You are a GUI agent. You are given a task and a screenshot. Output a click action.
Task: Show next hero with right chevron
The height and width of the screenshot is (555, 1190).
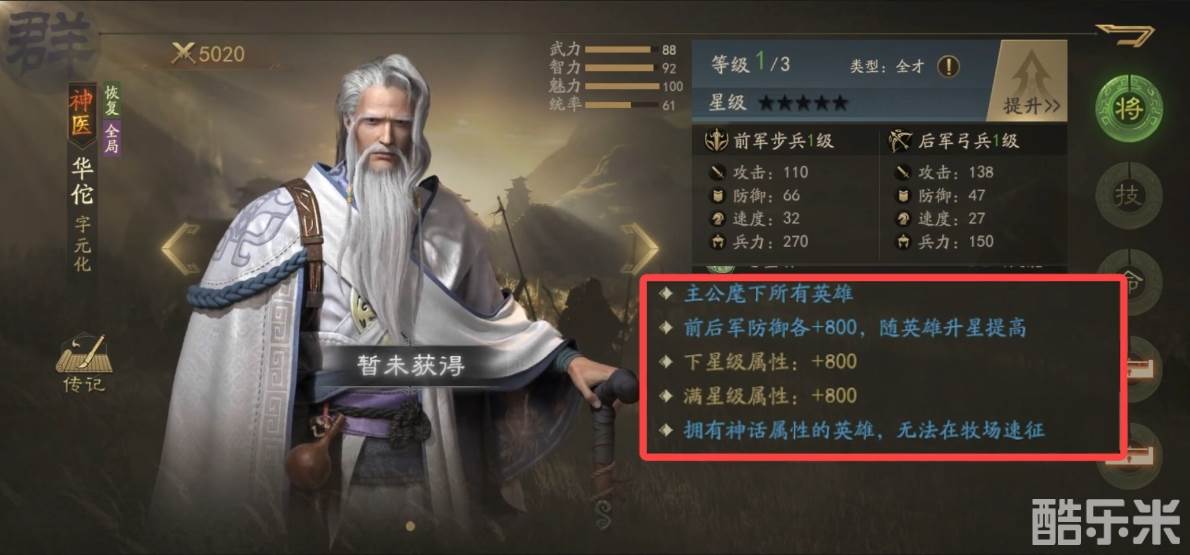point(639,248)
